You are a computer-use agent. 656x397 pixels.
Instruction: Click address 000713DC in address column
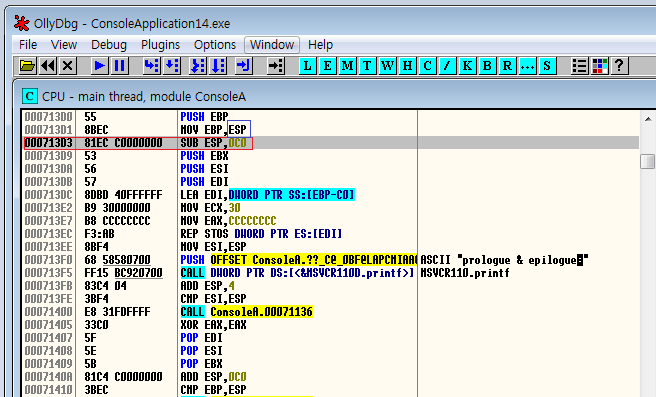pos(49,195)
